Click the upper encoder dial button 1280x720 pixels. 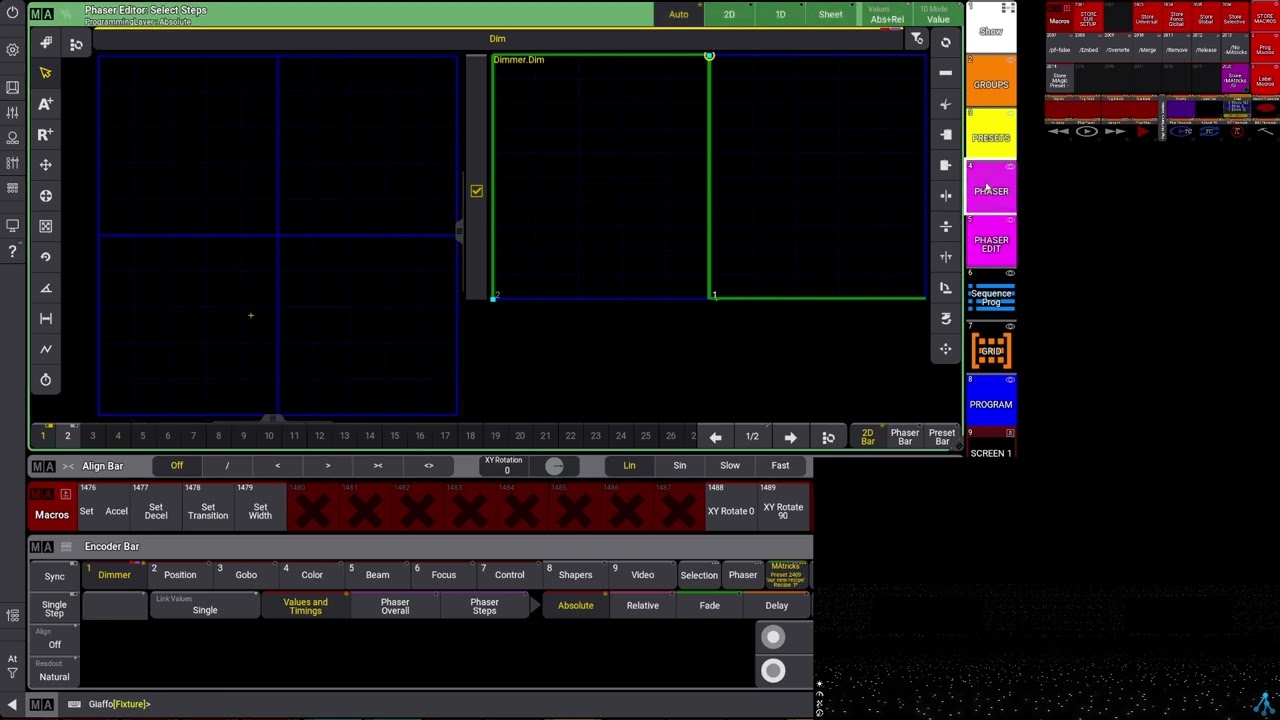click(x=773, y=637)
